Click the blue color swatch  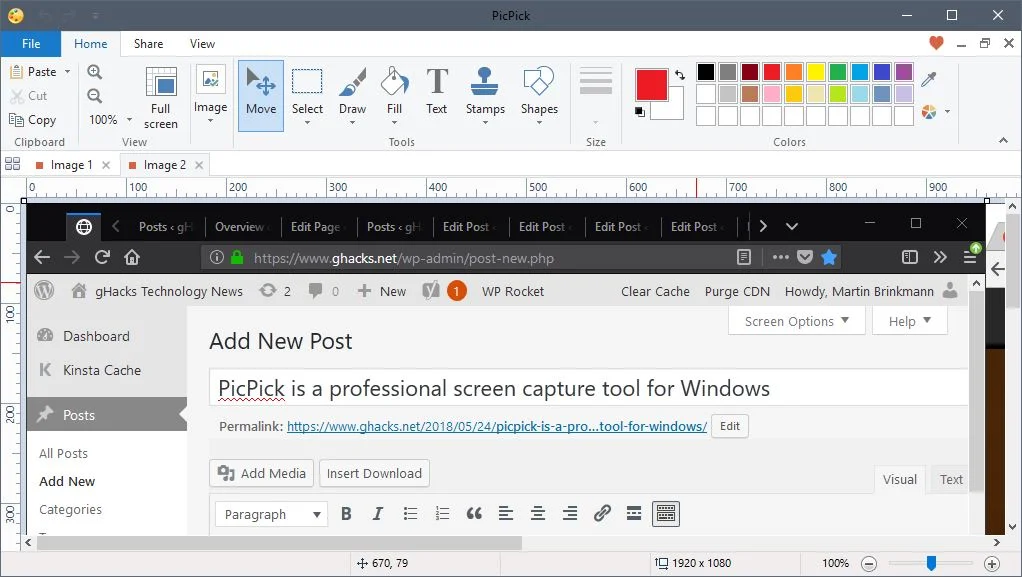coord(881,72)
